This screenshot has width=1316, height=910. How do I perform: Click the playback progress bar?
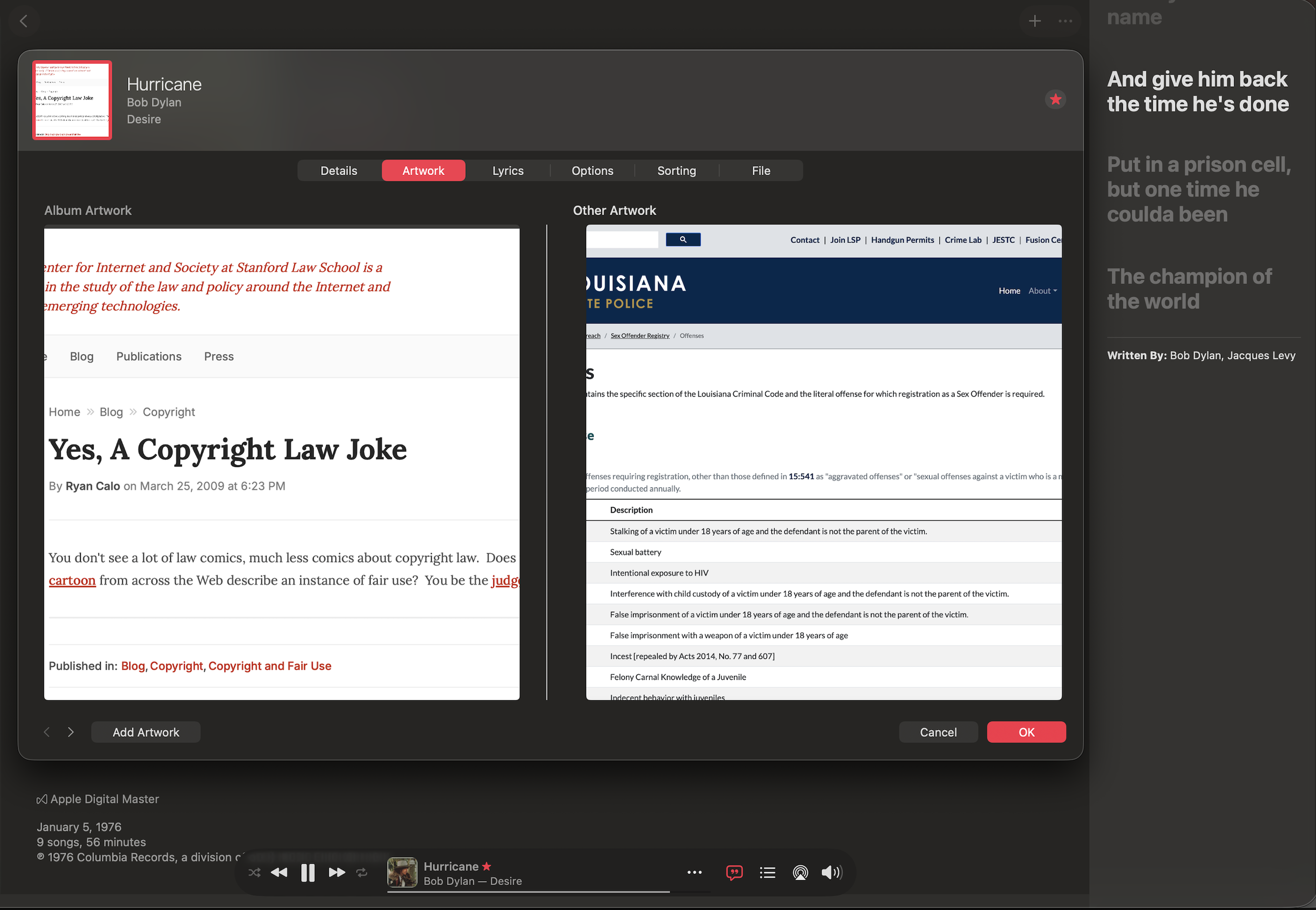[x=547, y=892]
